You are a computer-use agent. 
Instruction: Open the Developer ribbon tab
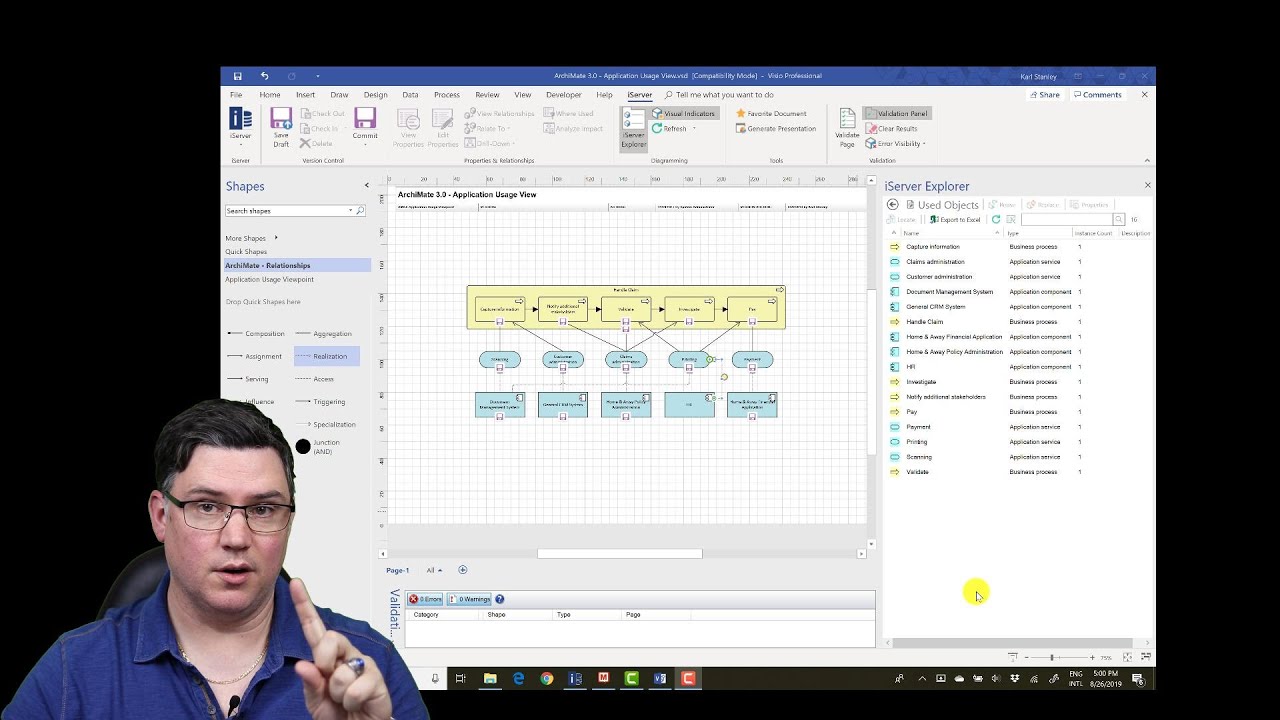563,95
